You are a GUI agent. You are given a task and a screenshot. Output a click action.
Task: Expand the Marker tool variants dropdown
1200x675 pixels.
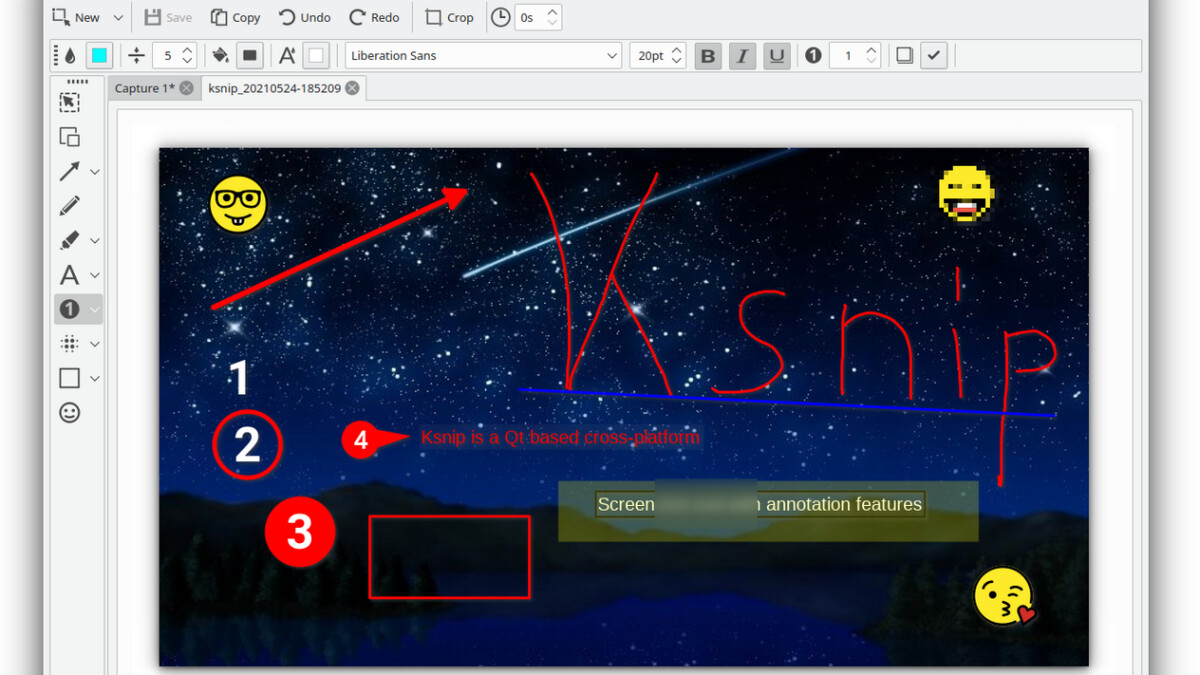coord(95,240)
